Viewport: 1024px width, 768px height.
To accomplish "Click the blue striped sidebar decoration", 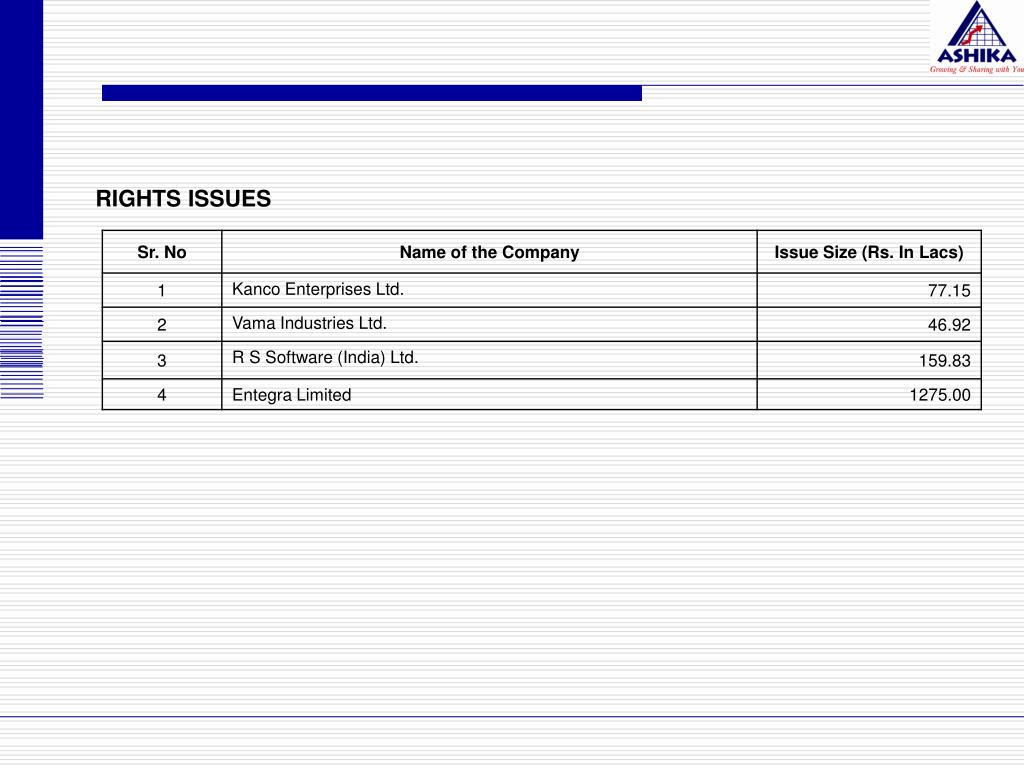I will (x=22, y=320).
